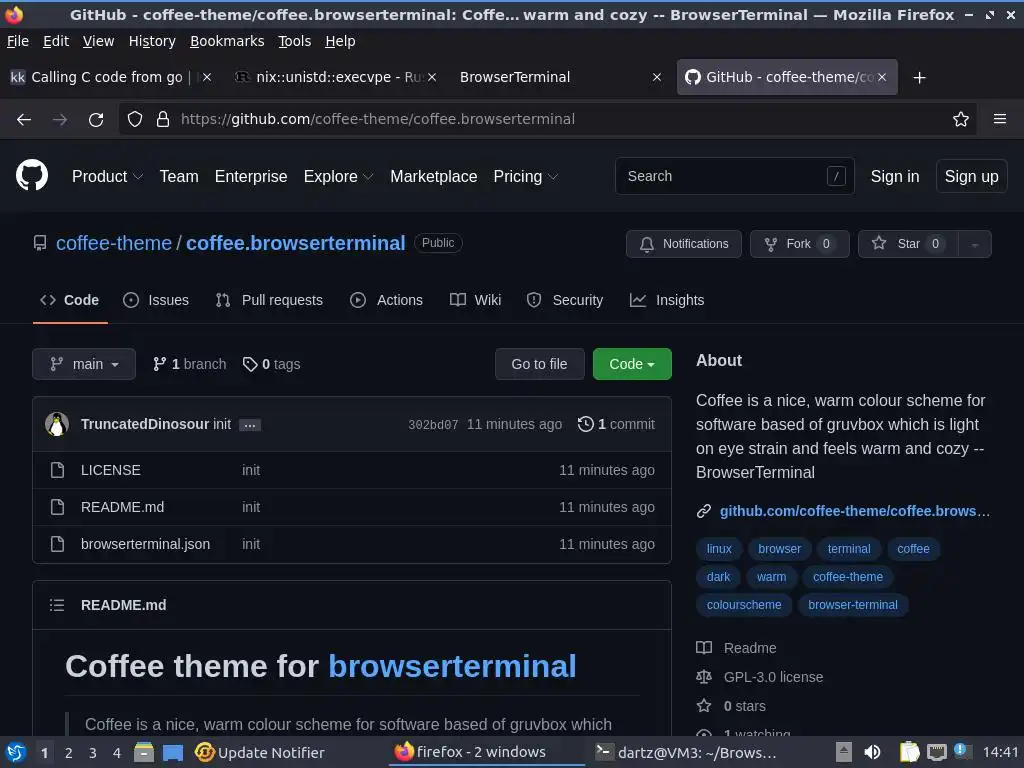Image resolution: width=1024 pixels, height=768 pixels.
Task: View site security padlock info
Action: [x=163, y=120]
